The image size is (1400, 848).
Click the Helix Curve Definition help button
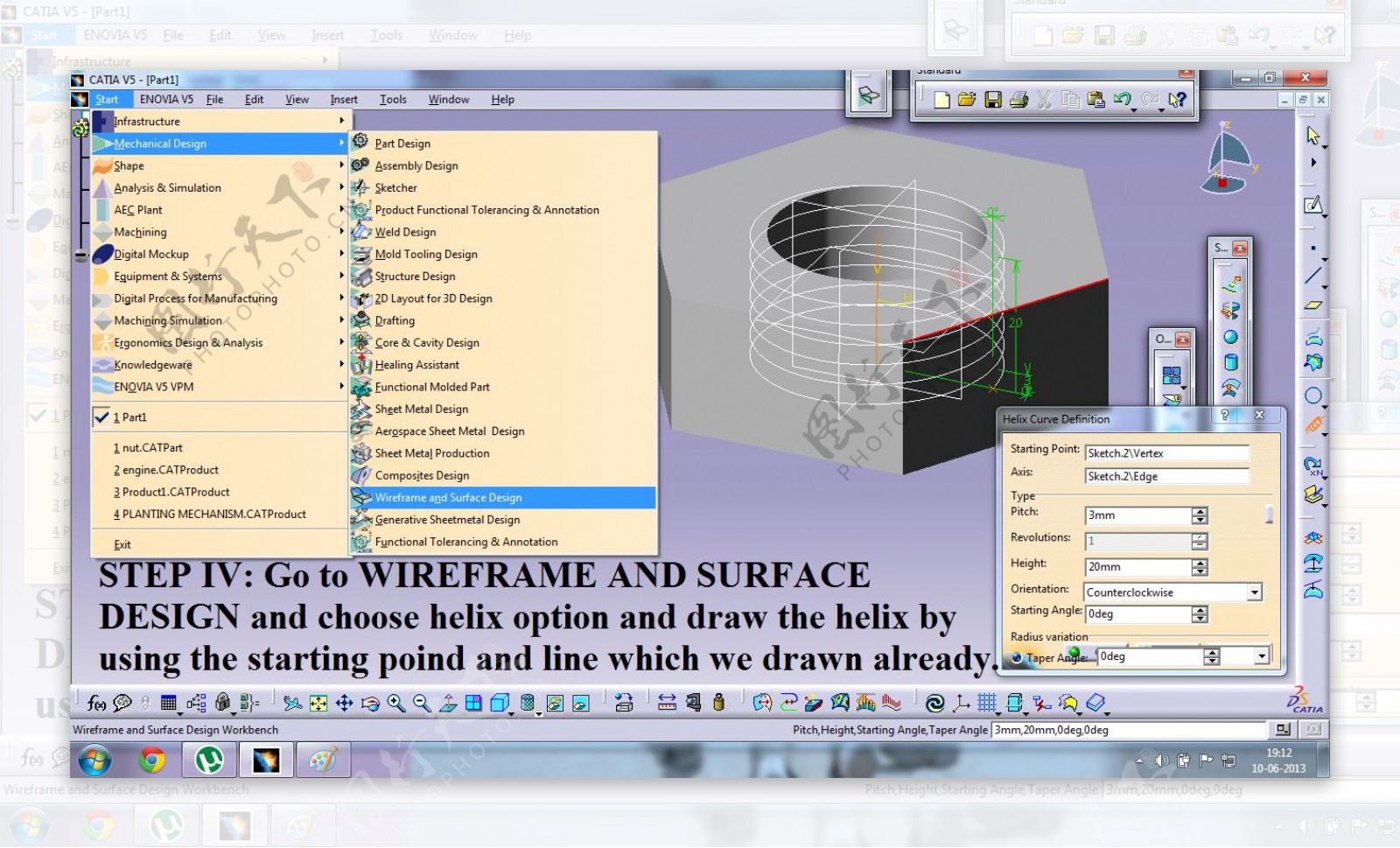1224,416
